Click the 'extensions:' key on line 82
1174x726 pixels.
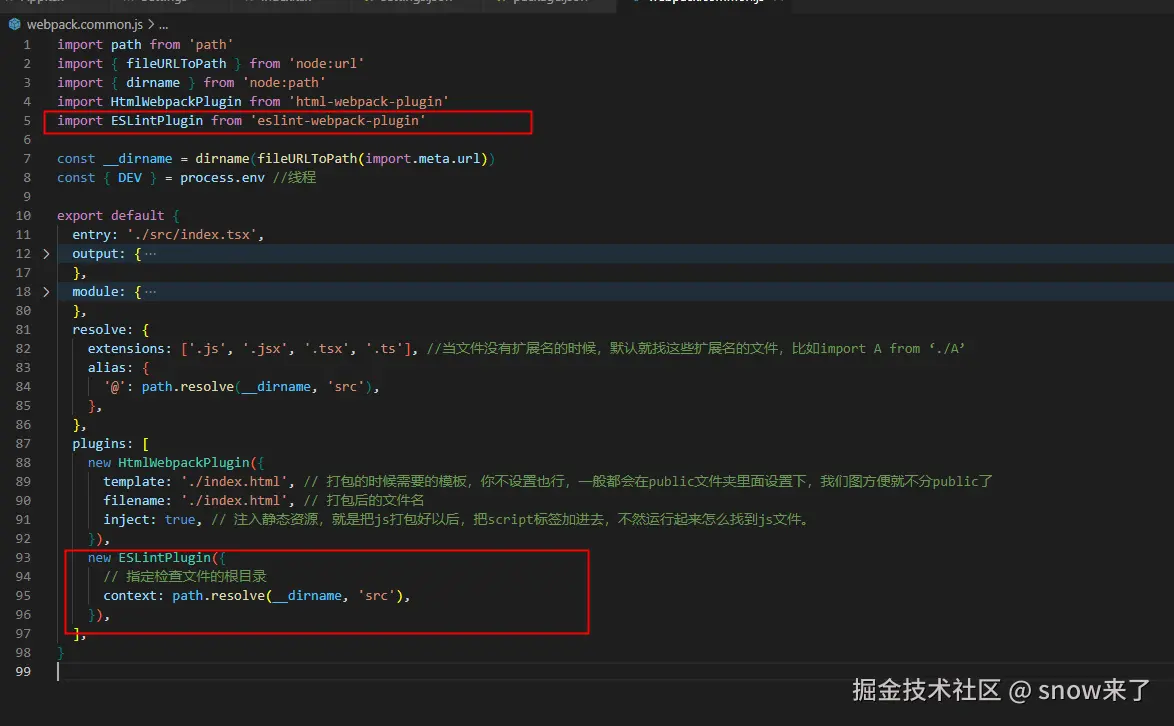[x=130, y=349]
